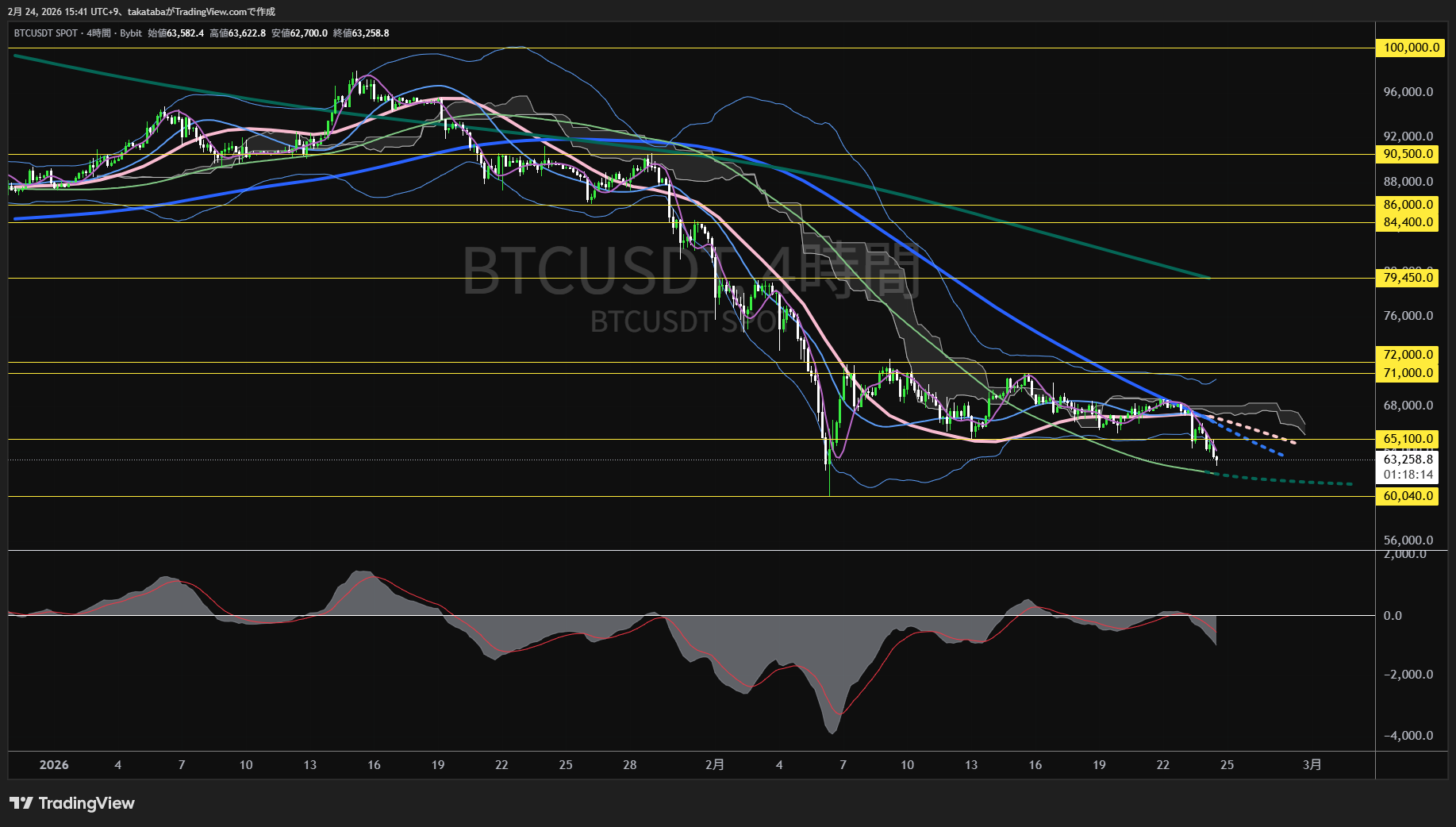The width and height of the screenshot is (1456, 827).
Task: Select the 2月 marker on time axis
Action: tap(714, 765)
